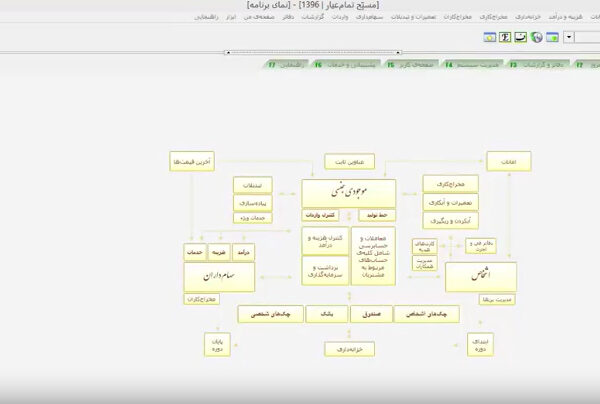
Task: Open the ابزار (Tools) menu
Action: click(231, 17)
